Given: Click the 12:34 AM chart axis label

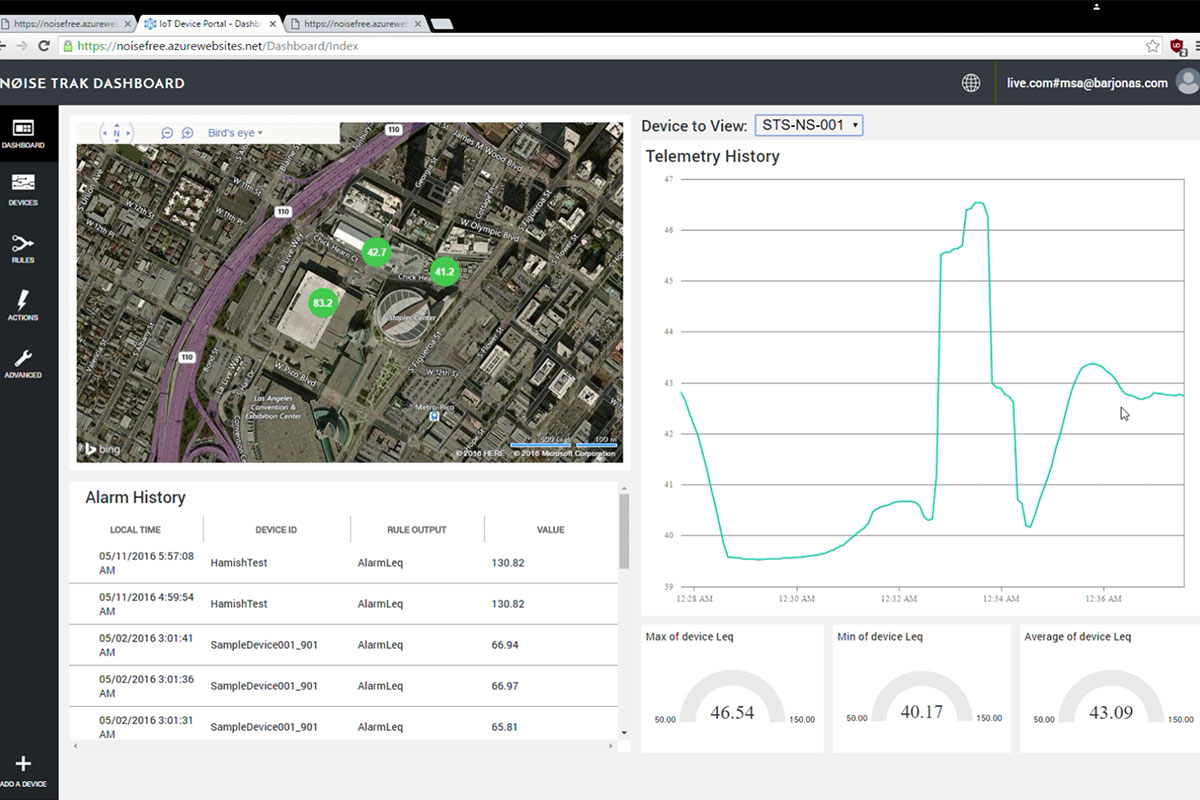Looking at the screenshot, I should (x=1000, y=599).
